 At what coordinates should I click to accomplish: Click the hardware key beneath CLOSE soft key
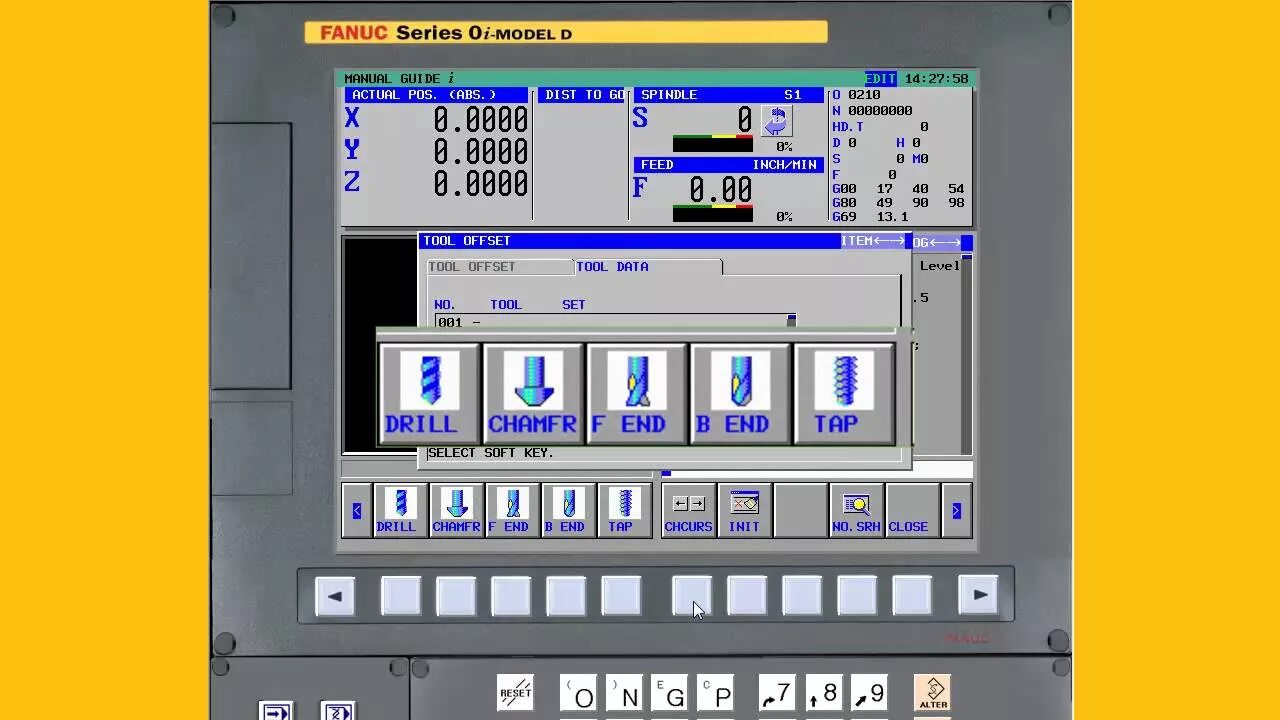coord(912,596)
